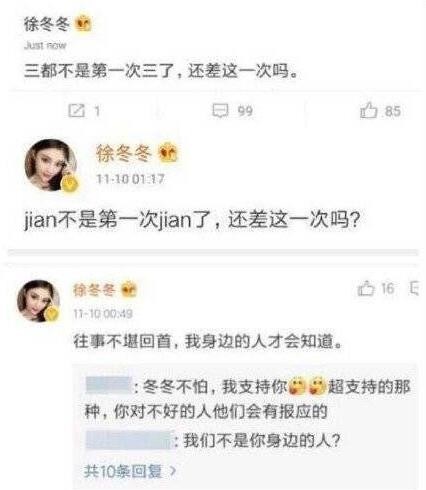The image size is (426, 490).
Task: Like the first post with thumbs-up showing 85
Action: pyautogui.click(x=368, y=110)
